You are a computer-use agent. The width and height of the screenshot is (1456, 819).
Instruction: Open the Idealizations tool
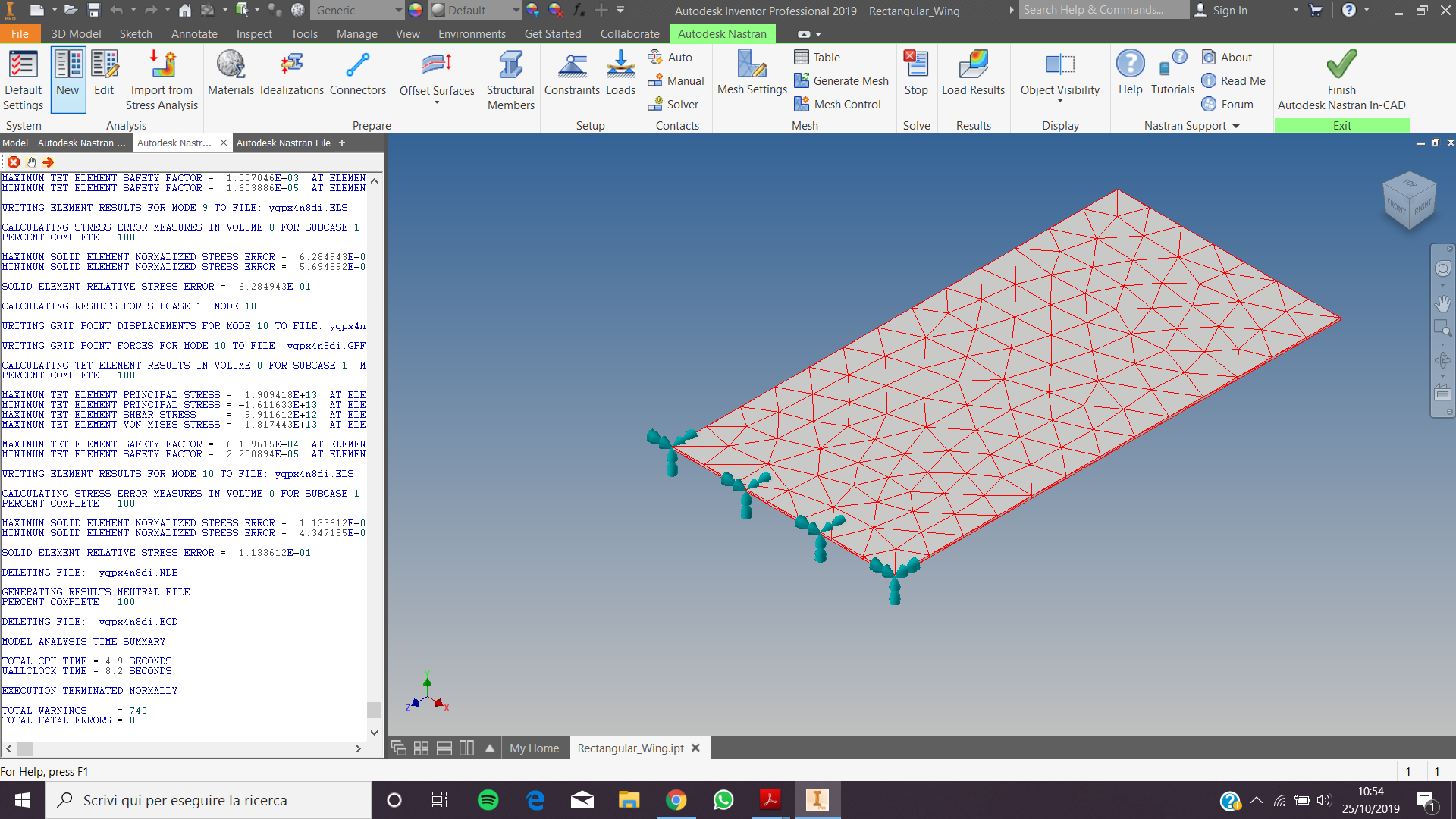pyautogui.click(x=290, y=72)
